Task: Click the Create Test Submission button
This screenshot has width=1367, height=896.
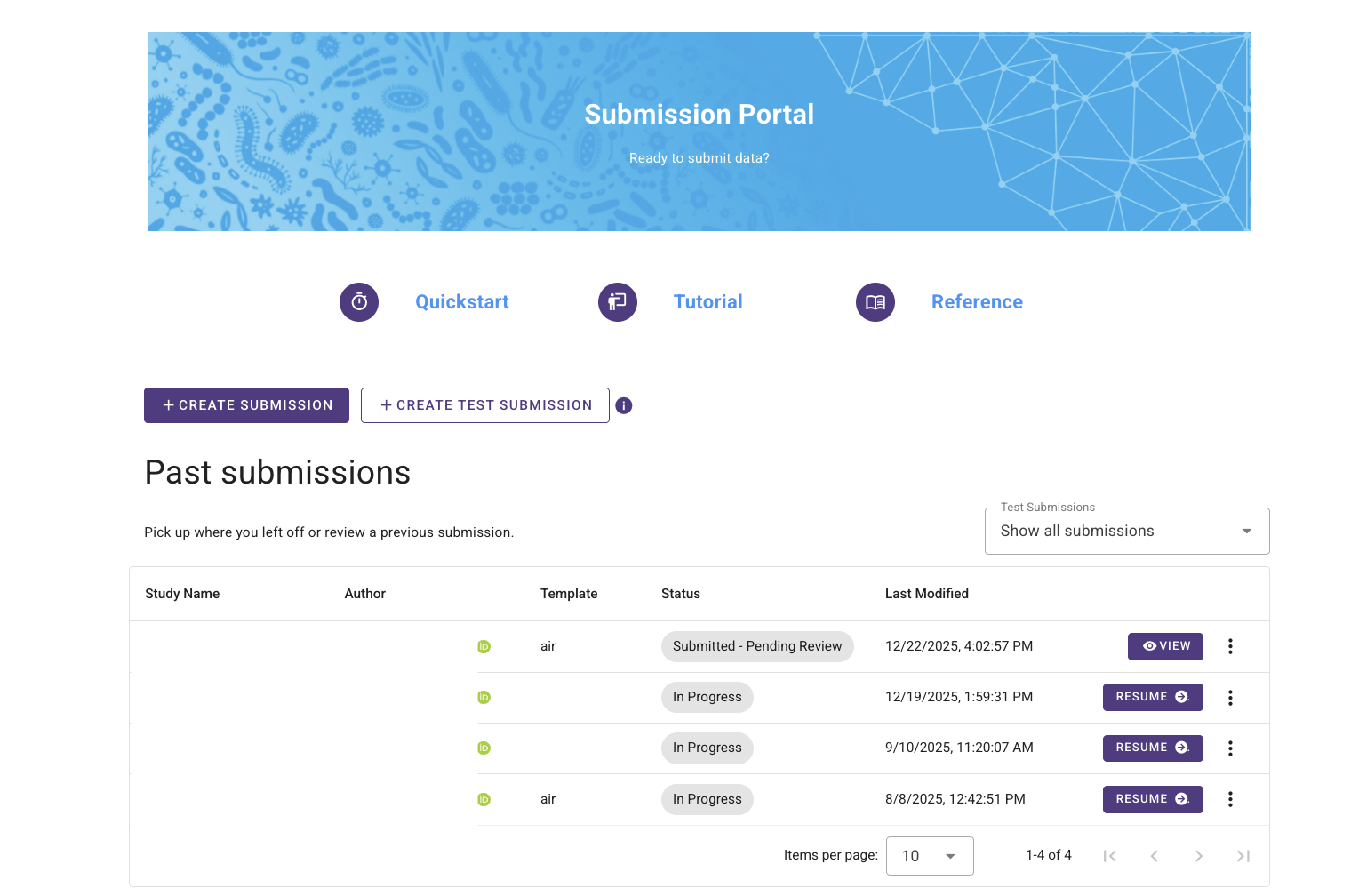Action: [485, 405]
